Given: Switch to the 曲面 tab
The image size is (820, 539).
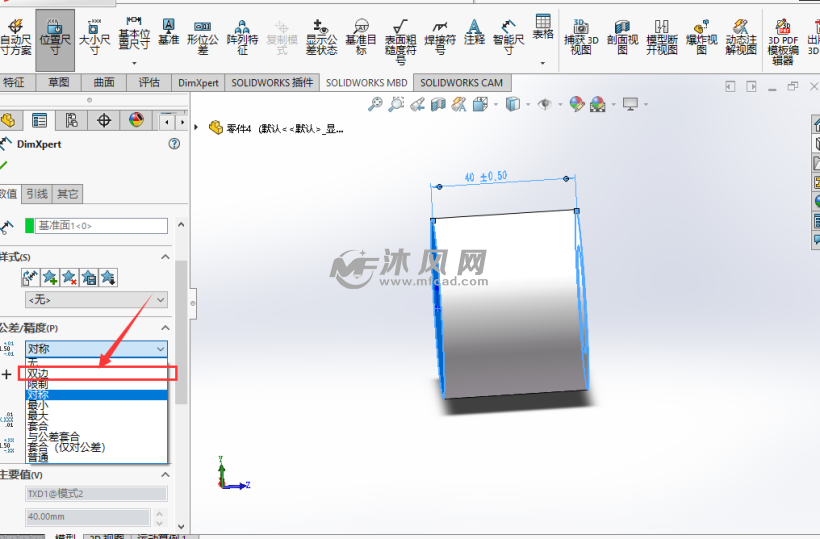Looking at the screenshot, I should point(104,83).
